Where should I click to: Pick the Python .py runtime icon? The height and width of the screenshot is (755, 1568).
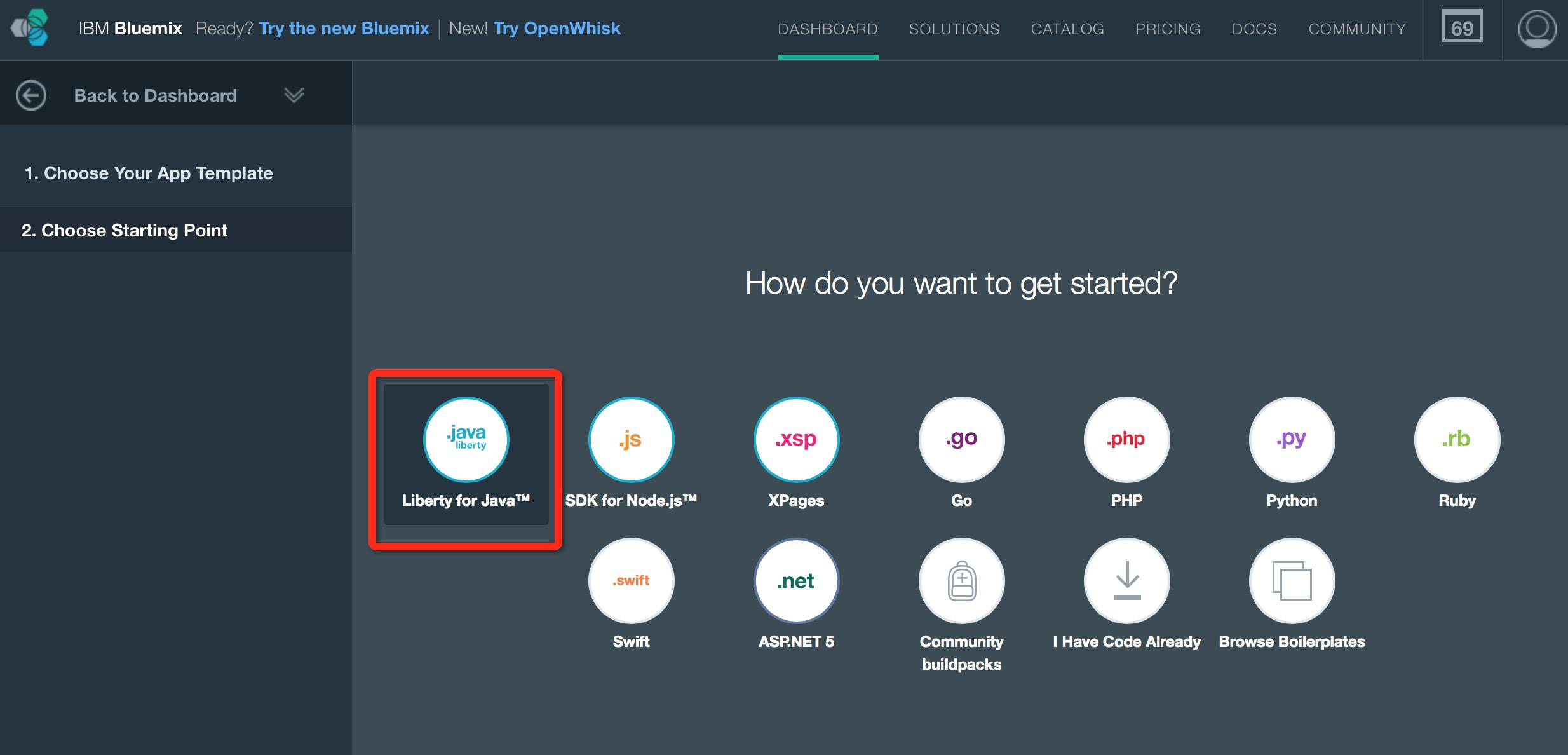[x=1292, y=439]
